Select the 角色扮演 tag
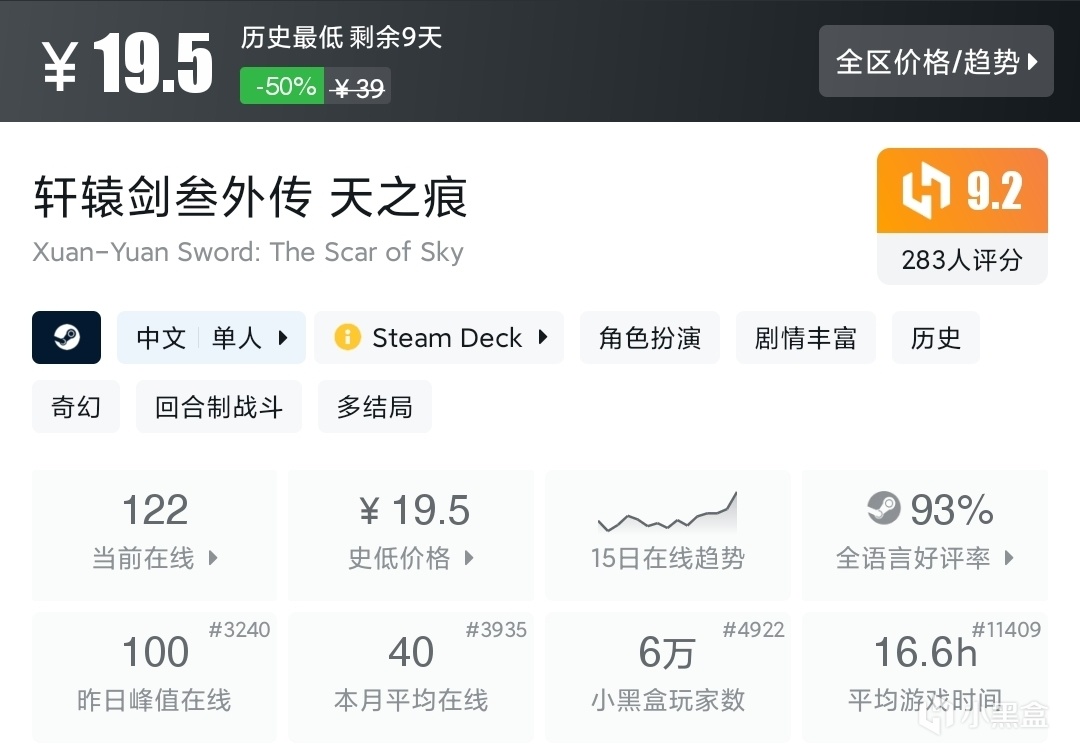1080x754 pixels. (649, 338)
